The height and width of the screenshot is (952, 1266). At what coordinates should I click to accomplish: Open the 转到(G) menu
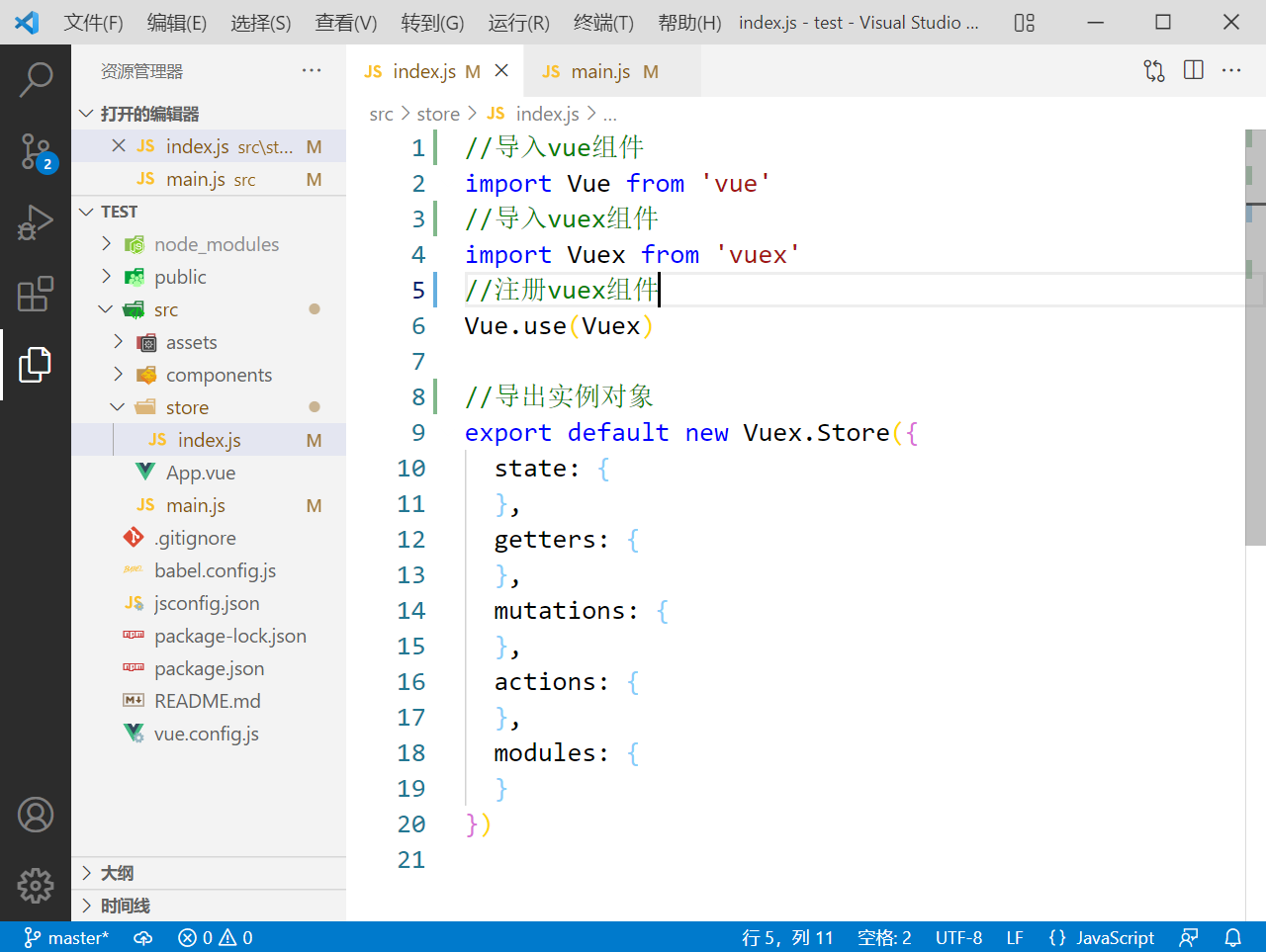coord(432,23)
